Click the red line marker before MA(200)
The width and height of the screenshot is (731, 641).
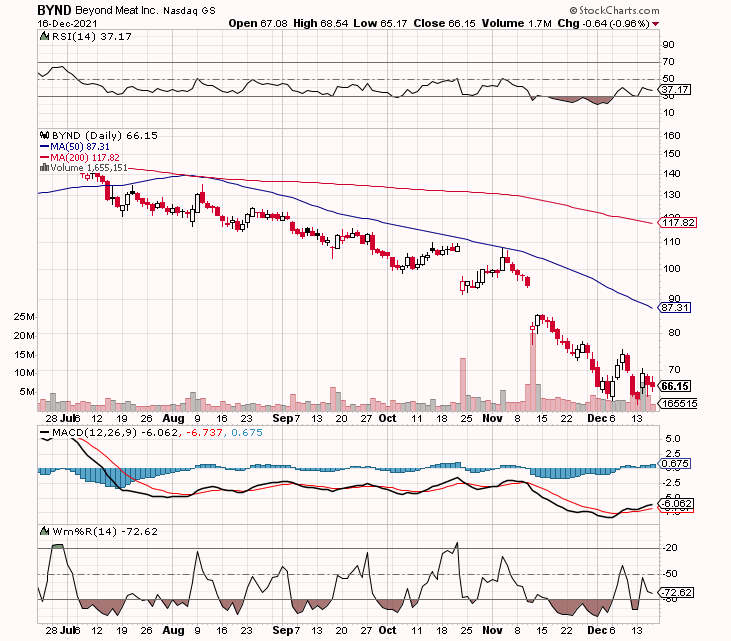pos(44,158)
